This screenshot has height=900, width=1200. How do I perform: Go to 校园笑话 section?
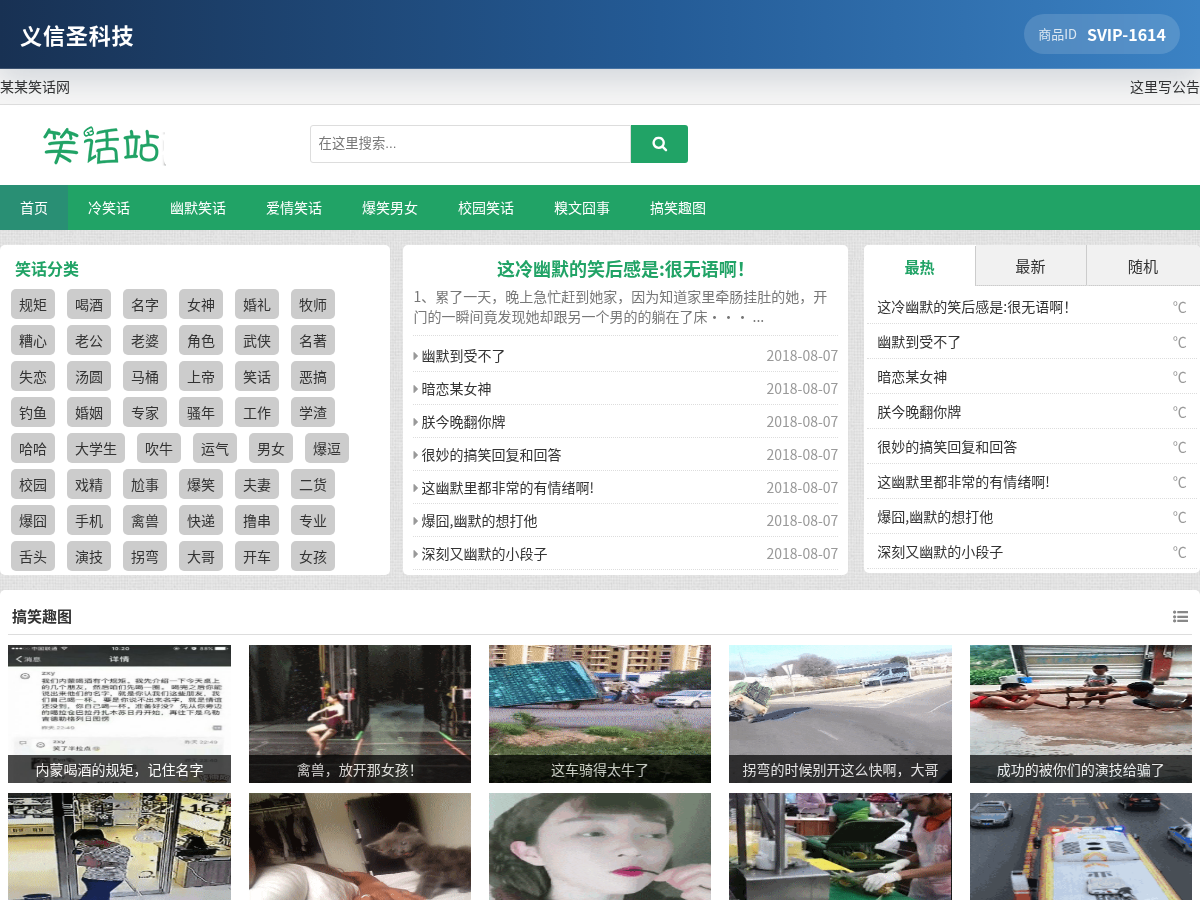(x=486, y=208)
